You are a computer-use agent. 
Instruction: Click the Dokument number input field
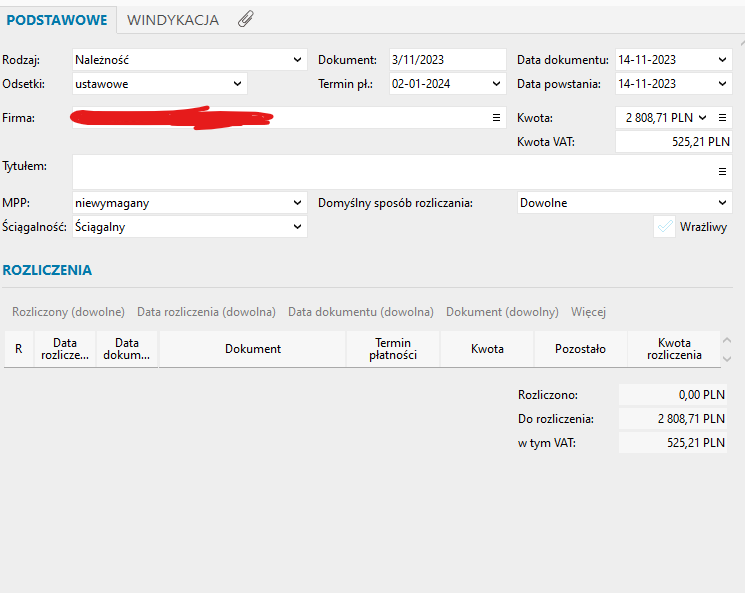coord(447,60)
